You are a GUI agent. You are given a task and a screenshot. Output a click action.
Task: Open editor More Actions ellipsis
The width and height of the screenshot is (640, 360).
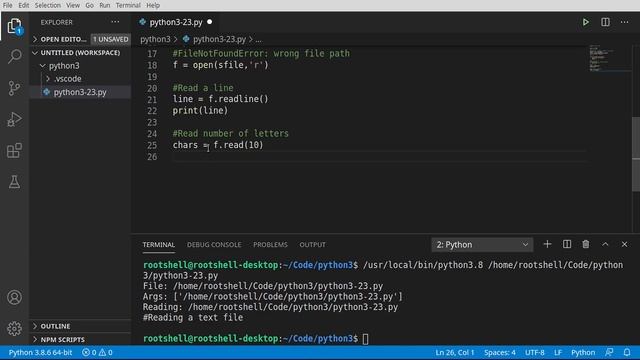(624, 22)
